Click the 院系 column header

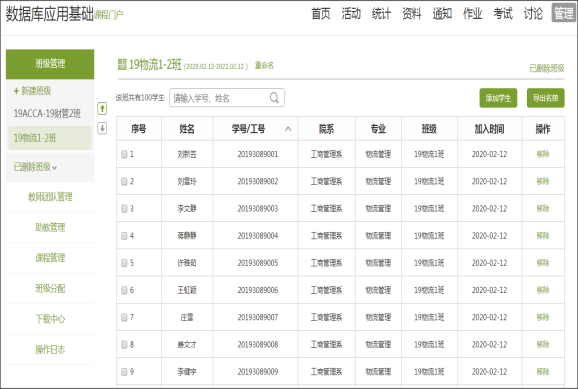tap(326, 129)
